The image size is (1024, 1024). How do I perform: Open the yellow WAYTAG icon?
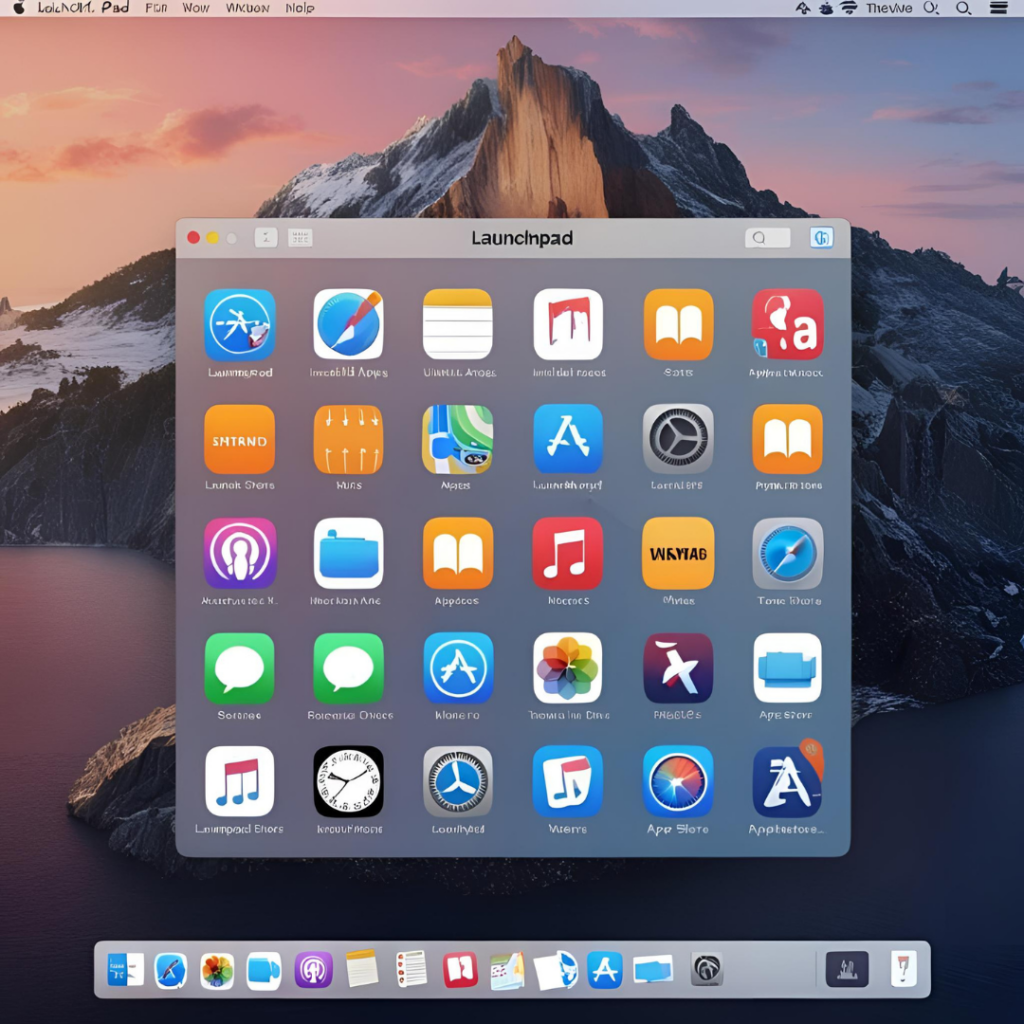(x=678, y=554)
